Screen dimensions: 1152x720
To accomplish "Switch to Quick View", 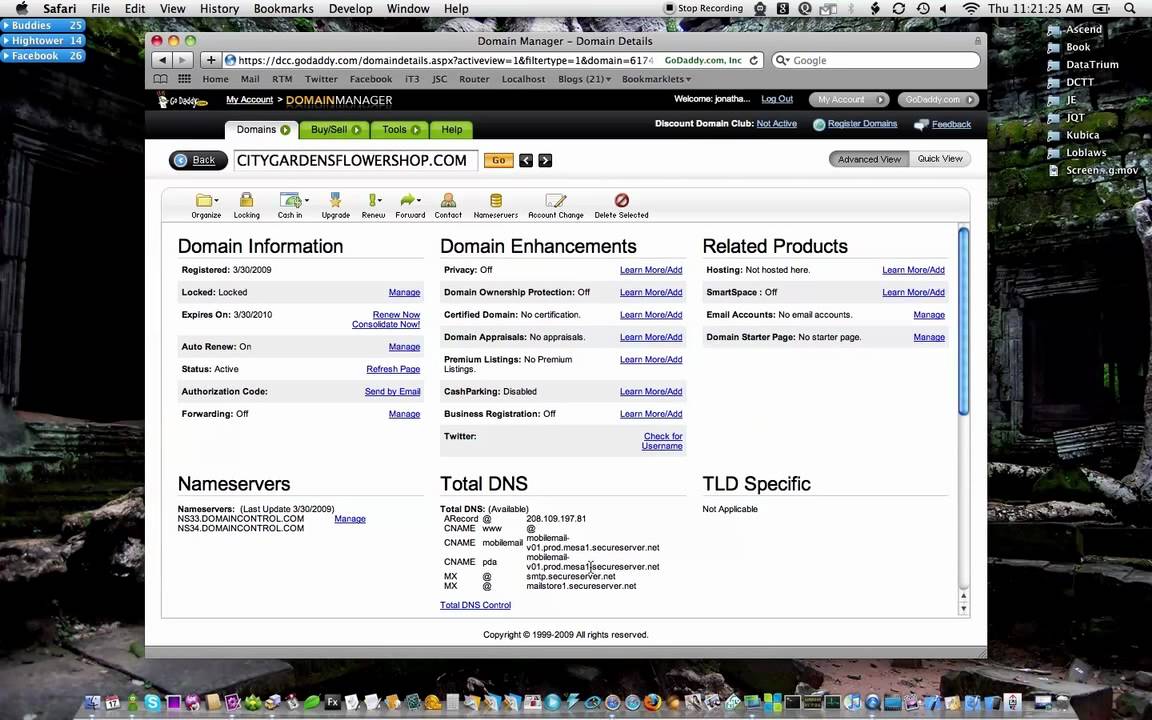I will tap(940, 159).
